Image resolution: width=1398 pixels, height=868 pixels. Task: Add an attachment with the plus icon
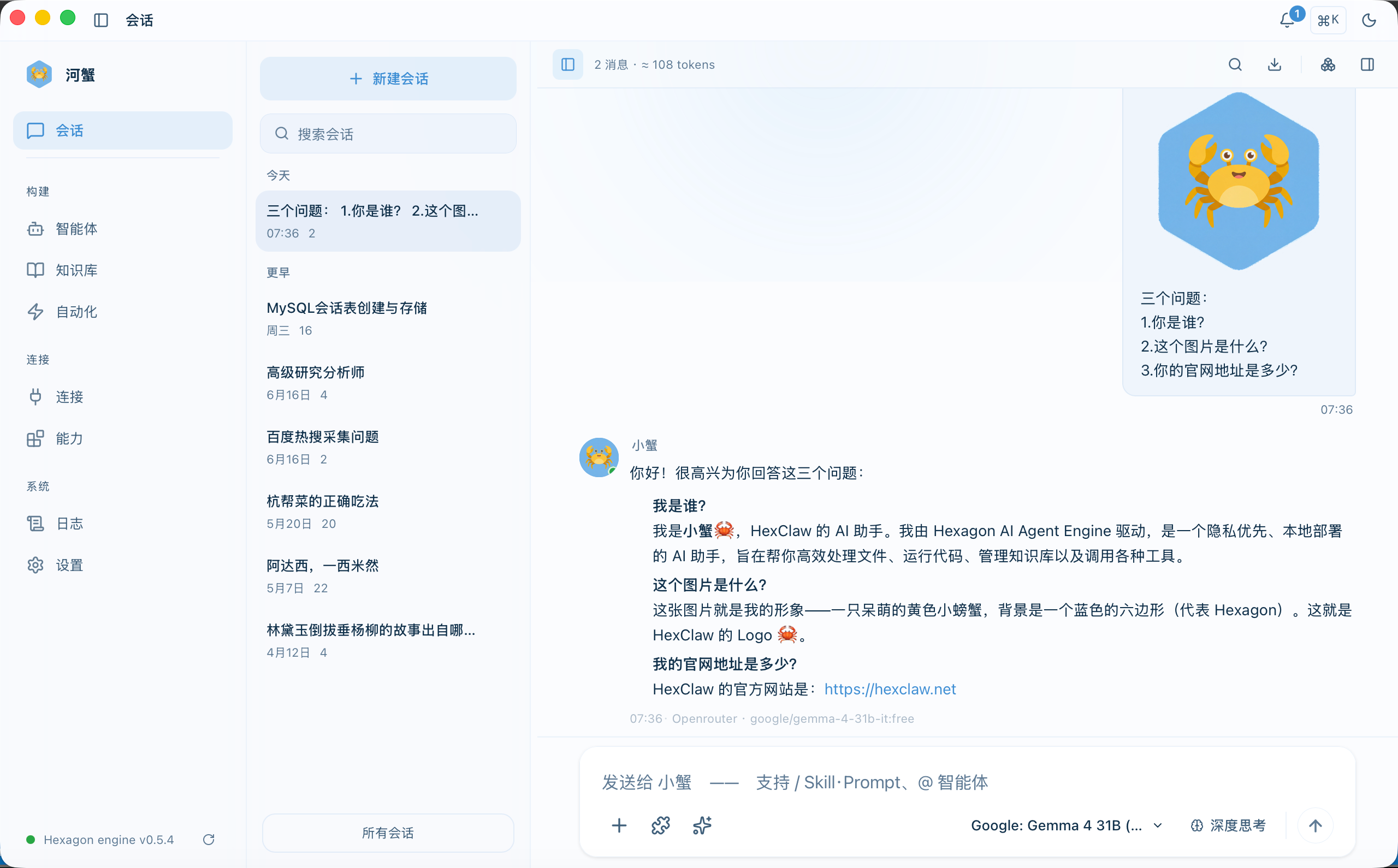pyautogui.click(x=619, y=825)
